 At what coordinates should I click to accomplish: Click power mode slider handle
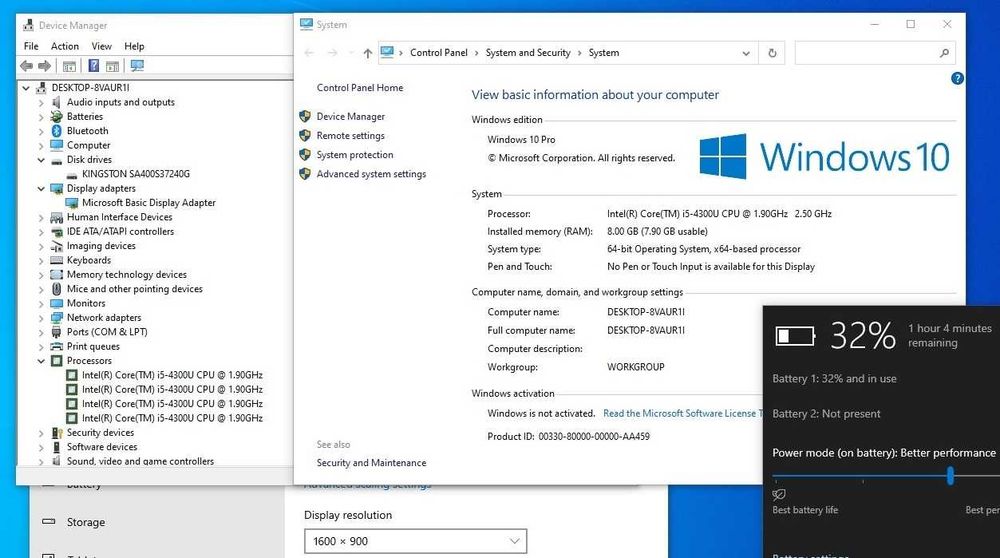[950, 475]
